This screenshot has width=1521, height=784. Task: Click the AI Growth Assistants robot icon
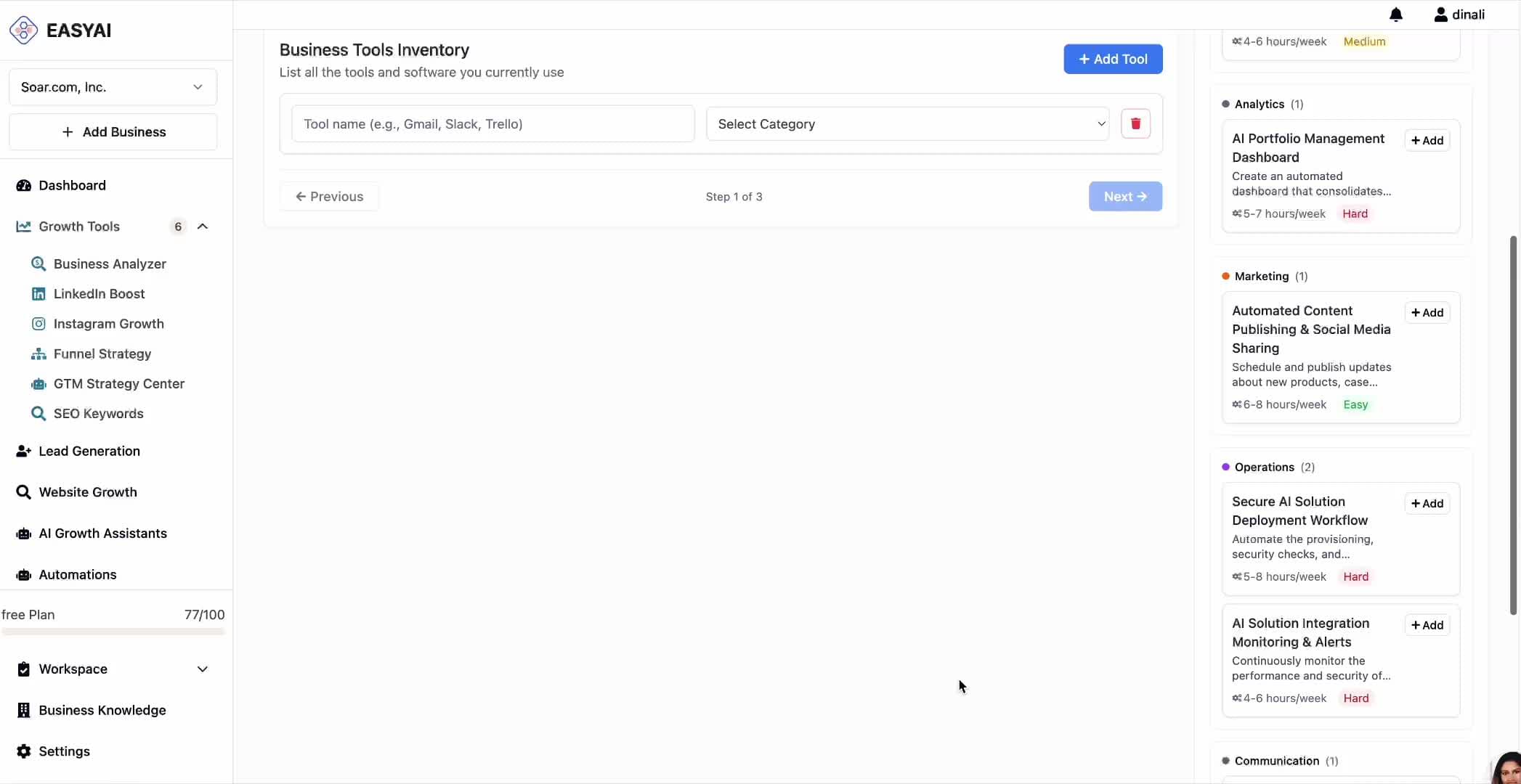(x=24, y=534)
